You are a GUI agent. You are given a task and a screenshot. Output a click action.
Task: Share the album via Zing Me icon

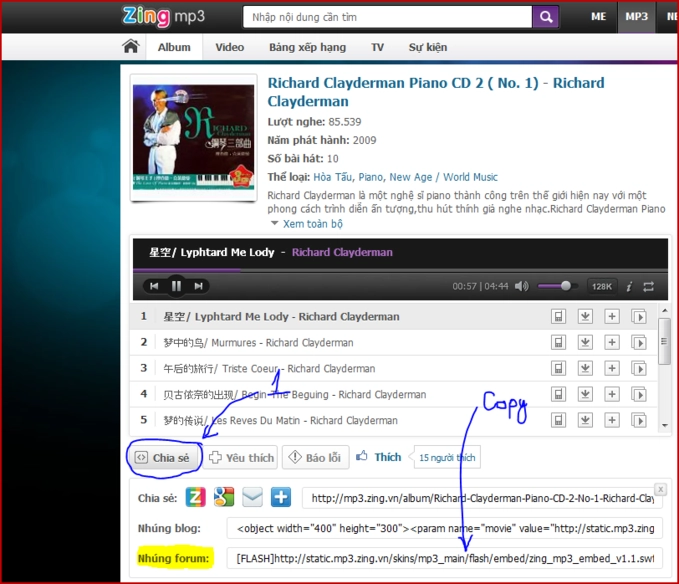(x=196, y=497)
